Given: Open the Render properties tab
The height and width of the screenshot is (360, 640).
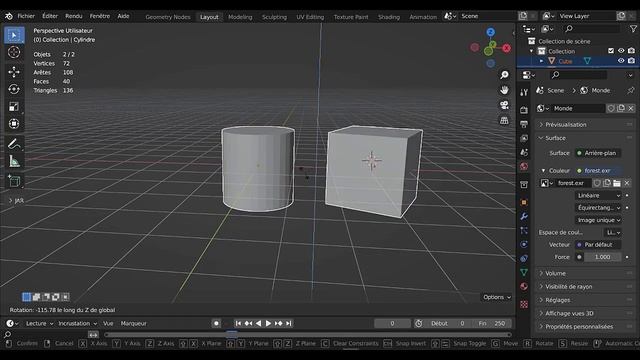Looking at the screenshot, I should pyautogui.click(x=524, y=110).
